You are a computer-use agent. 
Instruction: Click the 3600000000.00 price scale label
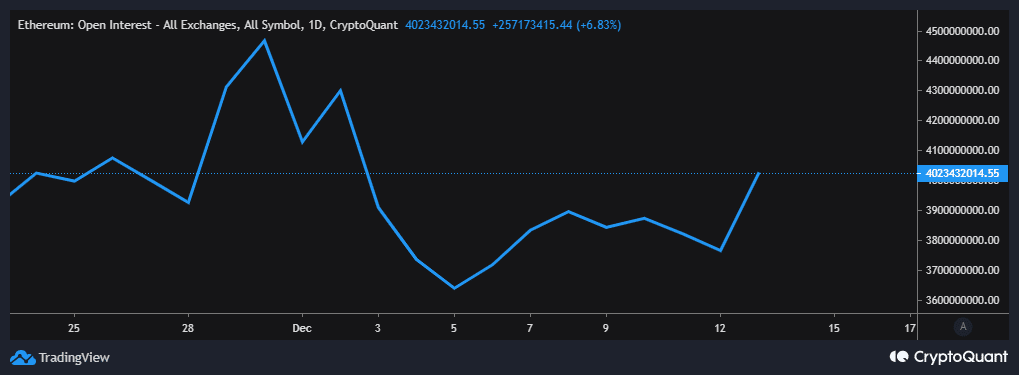click(961, 300)
